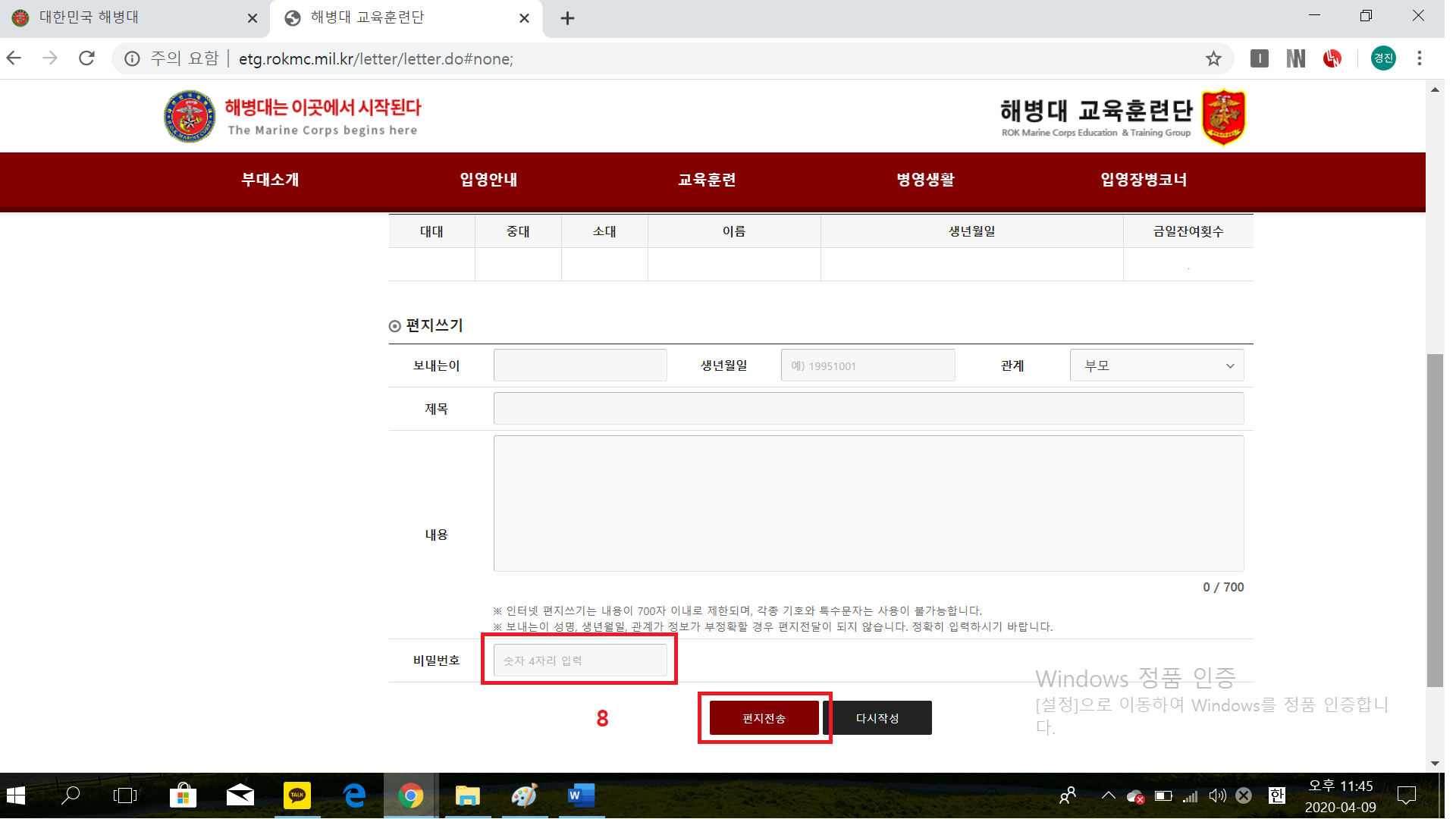
Task: Expand the 관계 dropdown showing 부모
Action: [1156, 366]
